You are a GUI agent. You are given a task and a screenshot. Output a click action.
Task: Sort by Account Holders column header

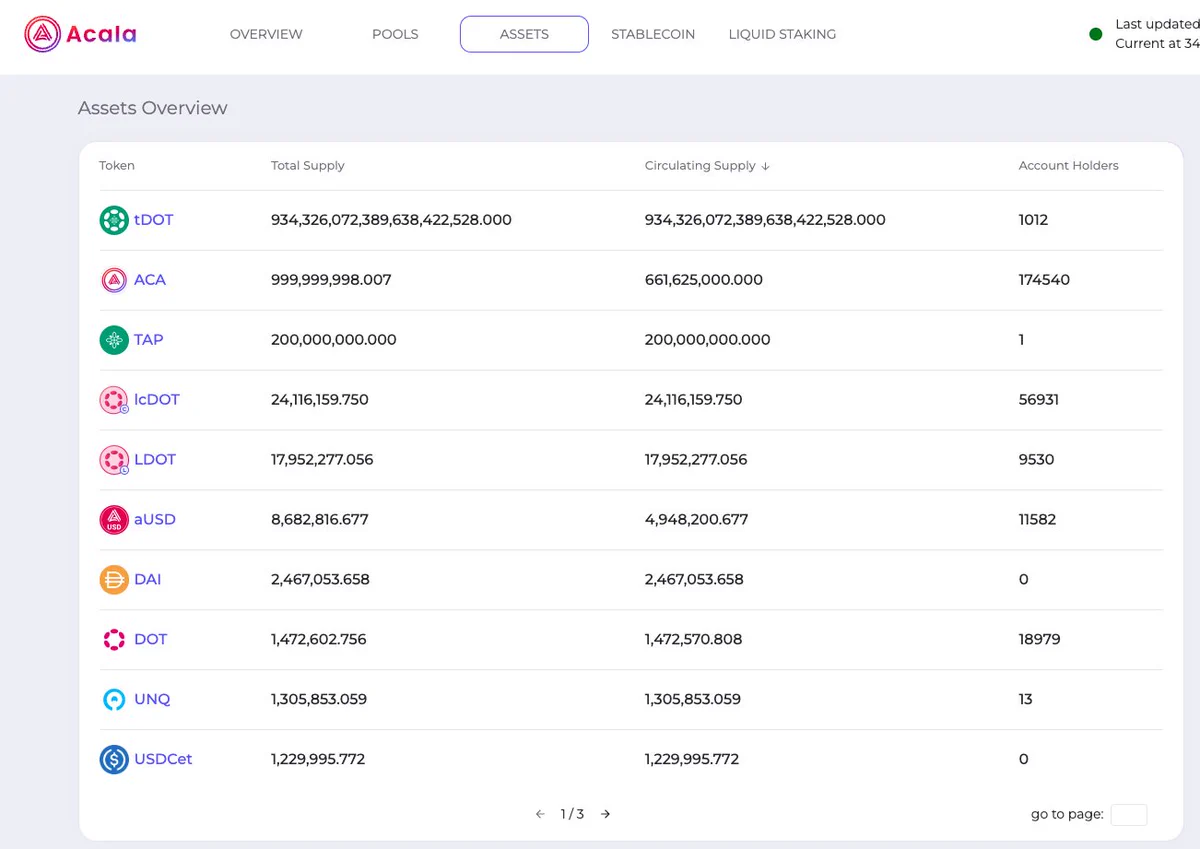pos(1068,166)
